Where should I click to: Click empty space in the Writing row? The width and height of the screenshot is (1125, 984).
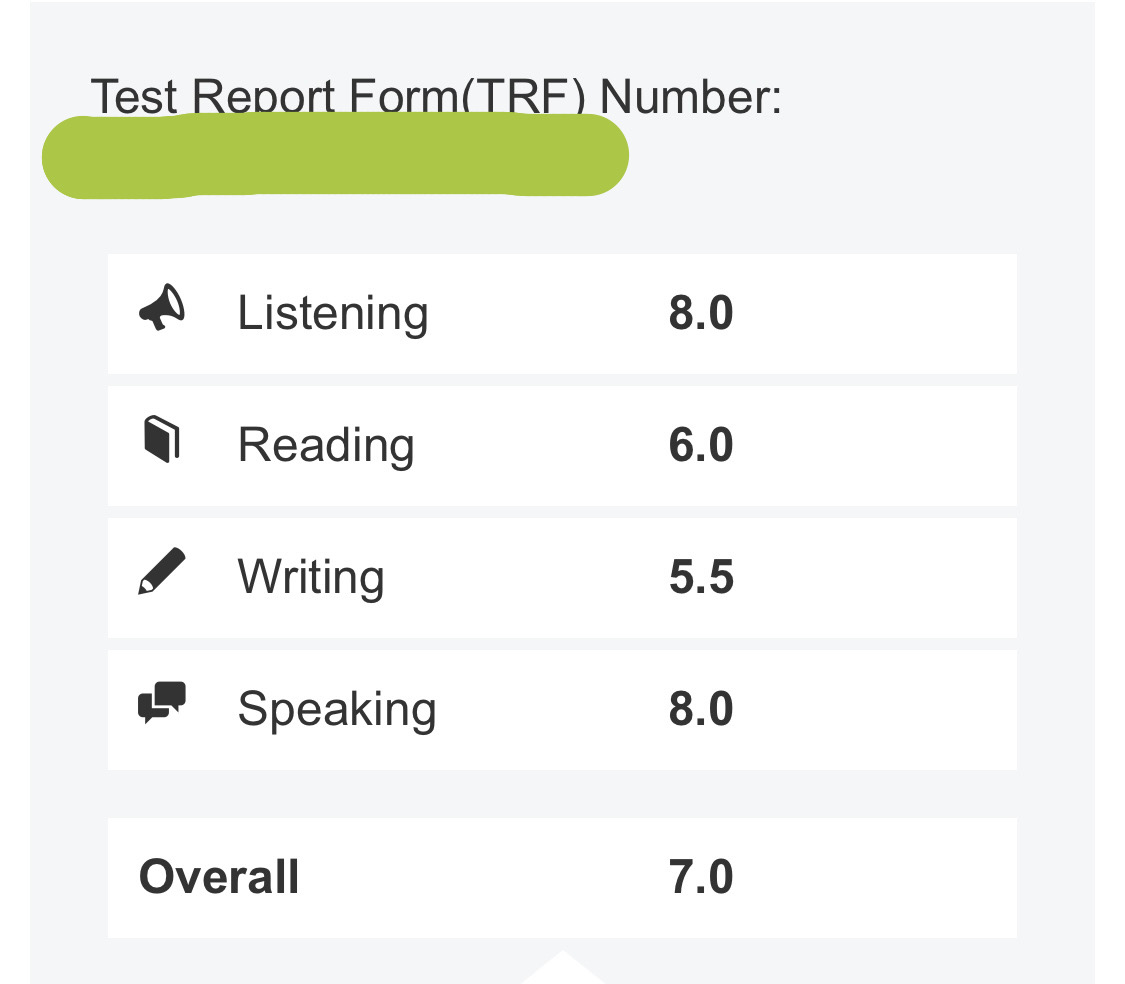point(875,578)
